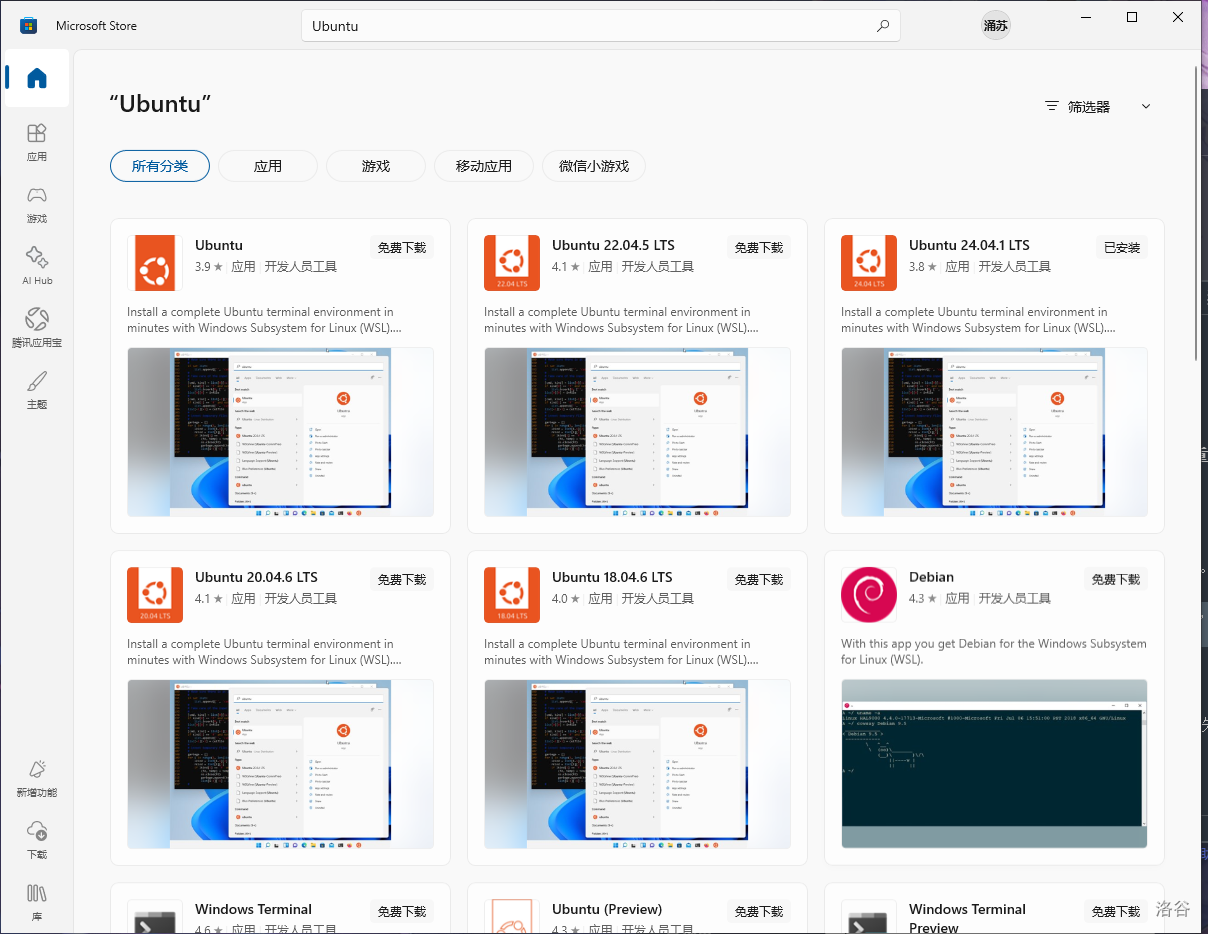Open the Home page in sidebar
Viewport: 1208px width, 934px height.
tap(37, 78)
